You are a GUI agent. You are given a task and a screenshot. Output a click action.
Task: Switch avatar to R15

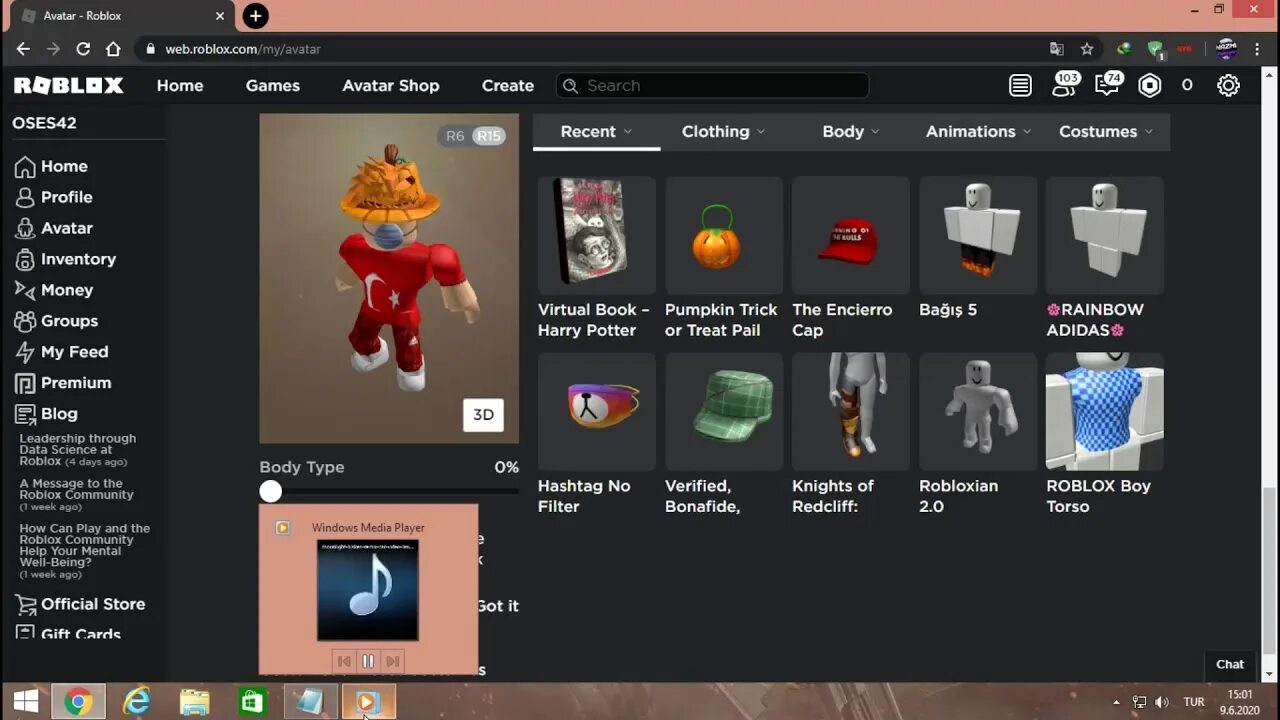488,136
